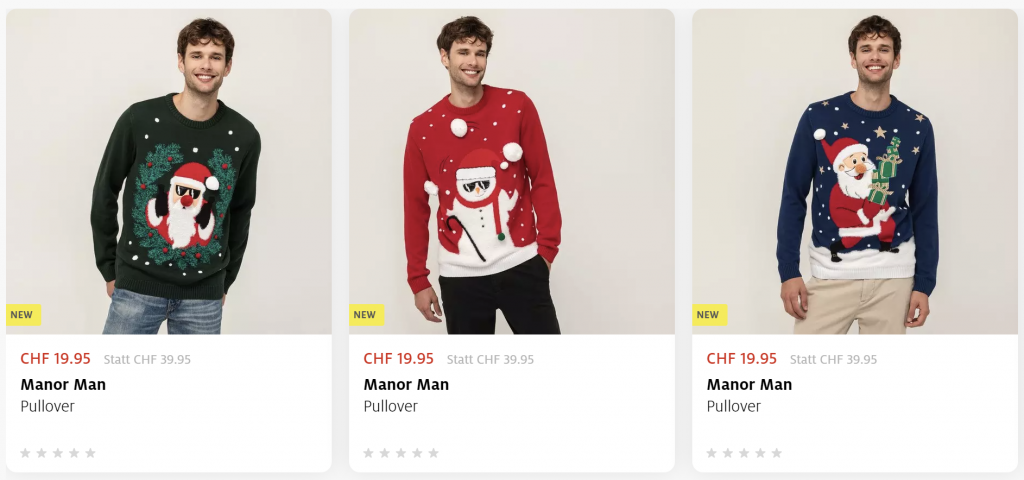Open the red snowman sweater photo
Screen dimensions: 1024x480
tap(511, 170)
